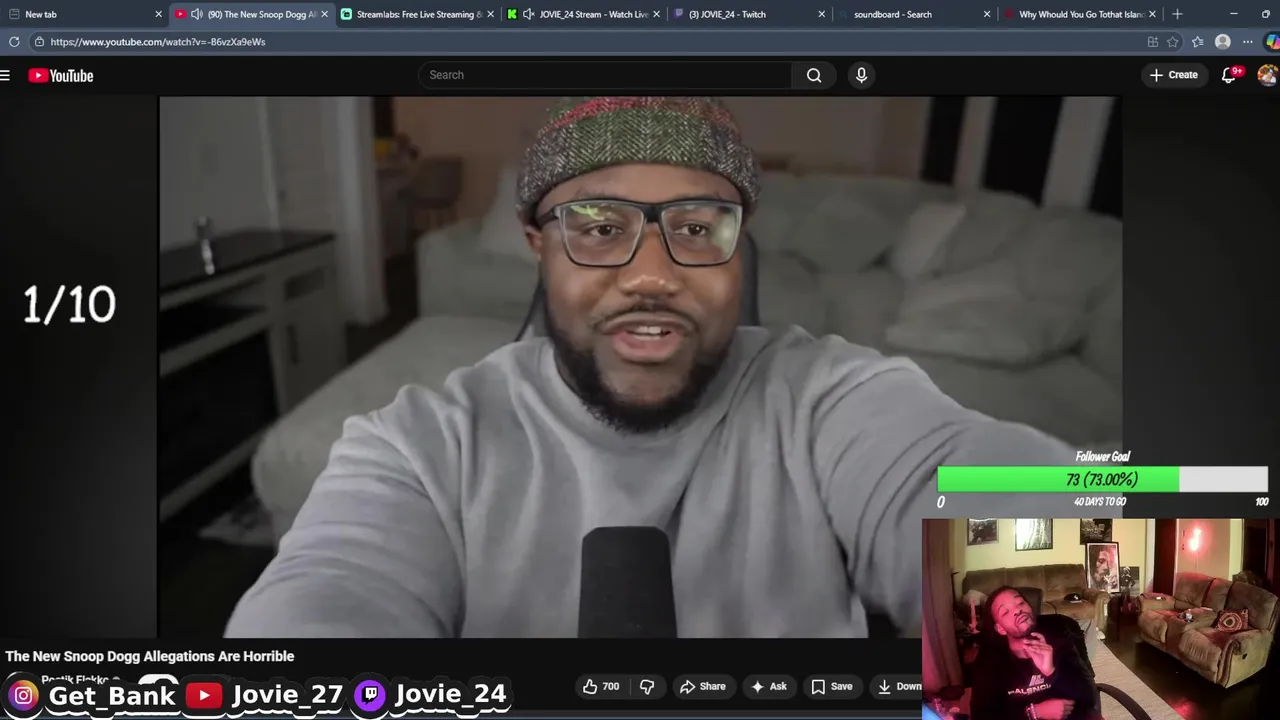The width and height of the screenshot is (1280, 720).
Task: Open the browser profile avatar
Action: (x=1222, y=42)
